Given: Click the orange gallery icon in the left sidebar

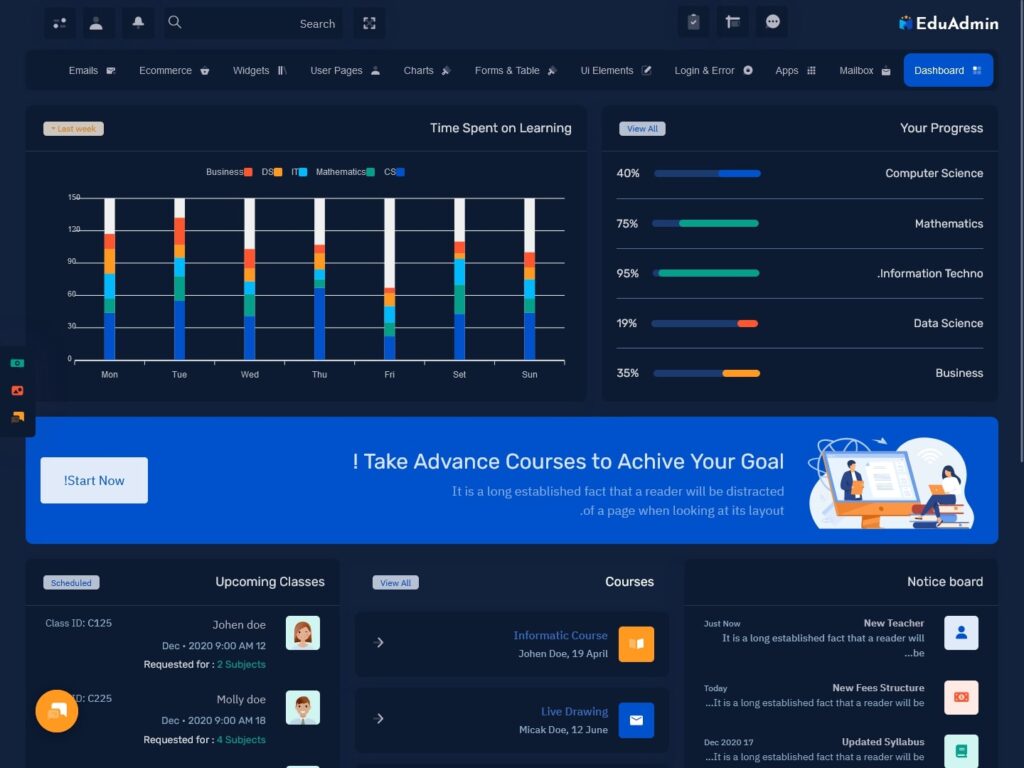Looking at the screenshot, I should tap(16, 390).
